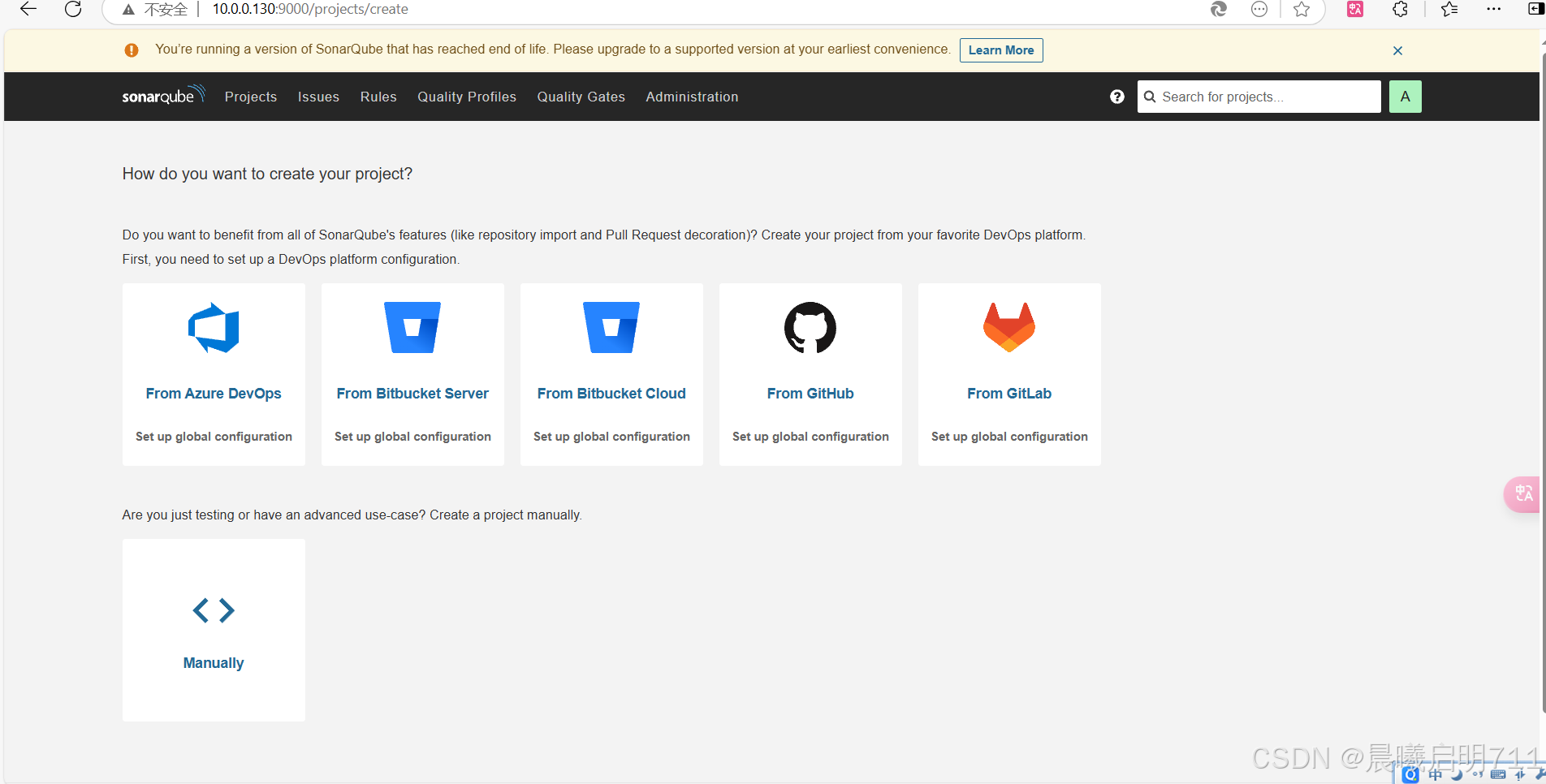Click the GitHub octocat icon
The image size is (1546, 784).
810,328
